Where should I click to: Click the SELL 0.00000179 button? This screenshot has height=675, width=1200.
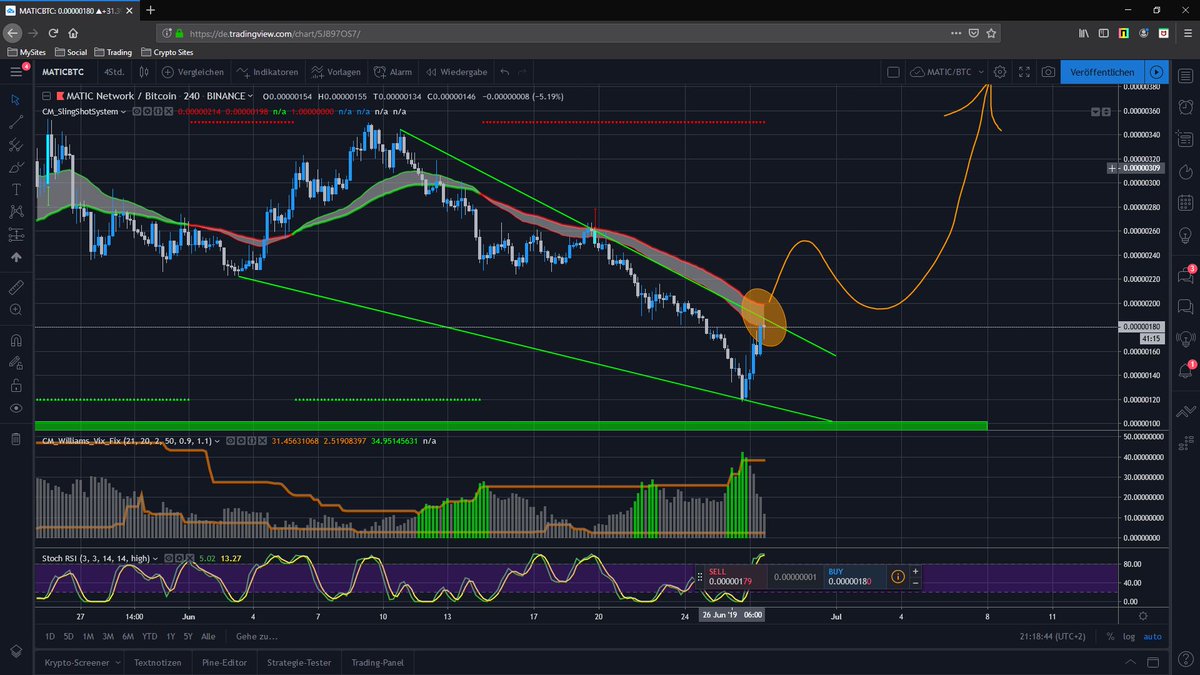click(736, 577)
